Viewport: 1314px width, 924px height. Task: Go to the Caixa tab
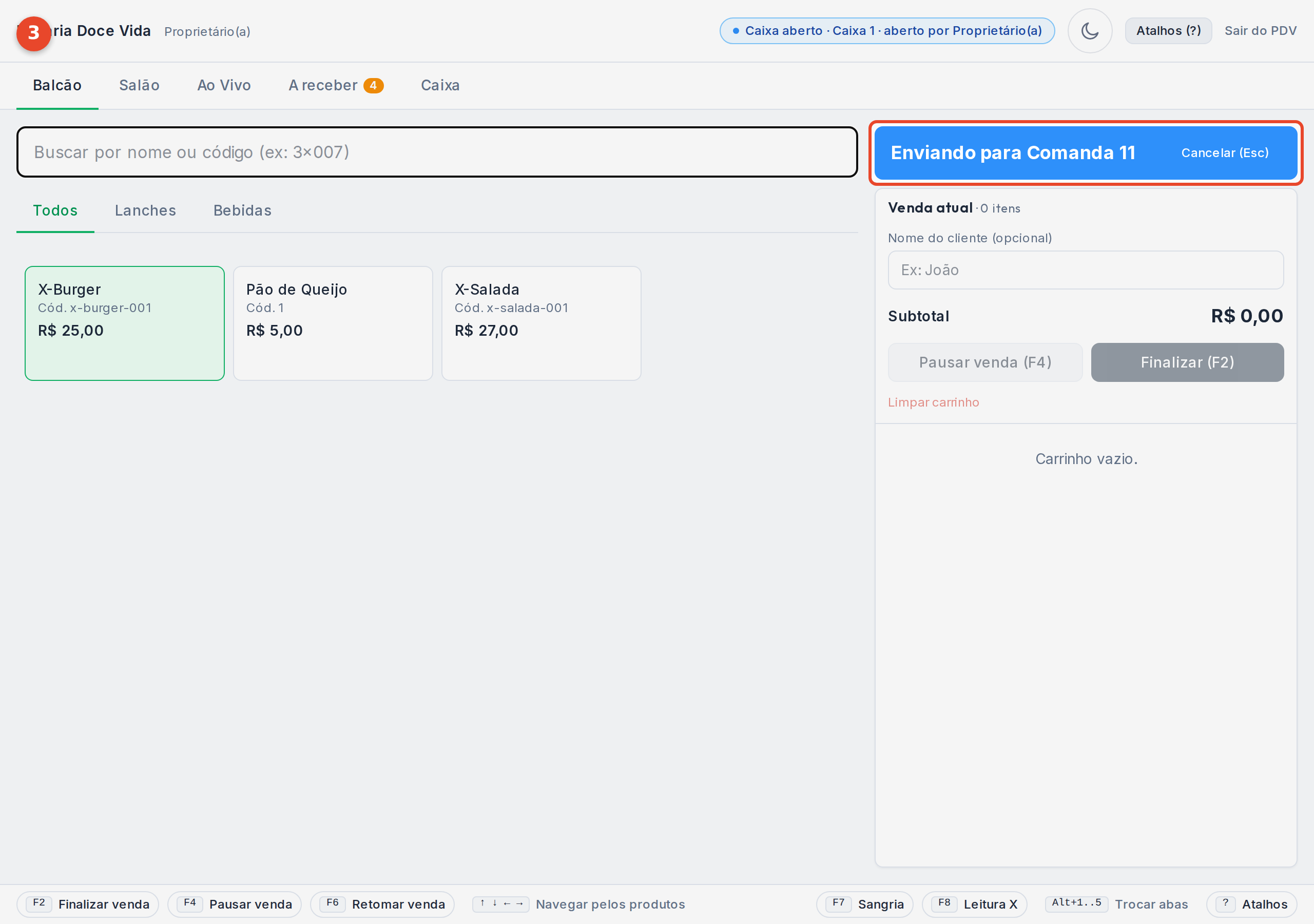pyautogui.click(x=440, y=85)
